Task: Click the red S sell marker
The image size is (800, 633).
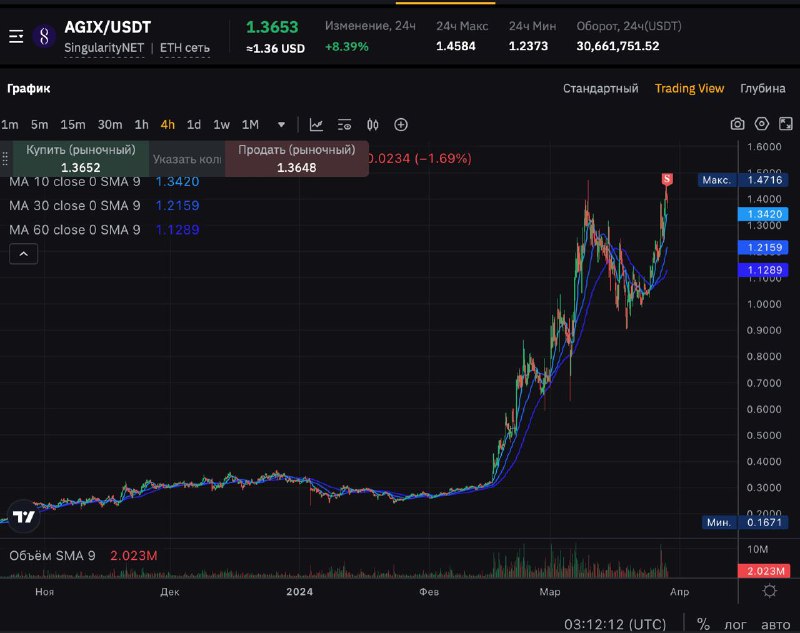Action: pos(667,179)
